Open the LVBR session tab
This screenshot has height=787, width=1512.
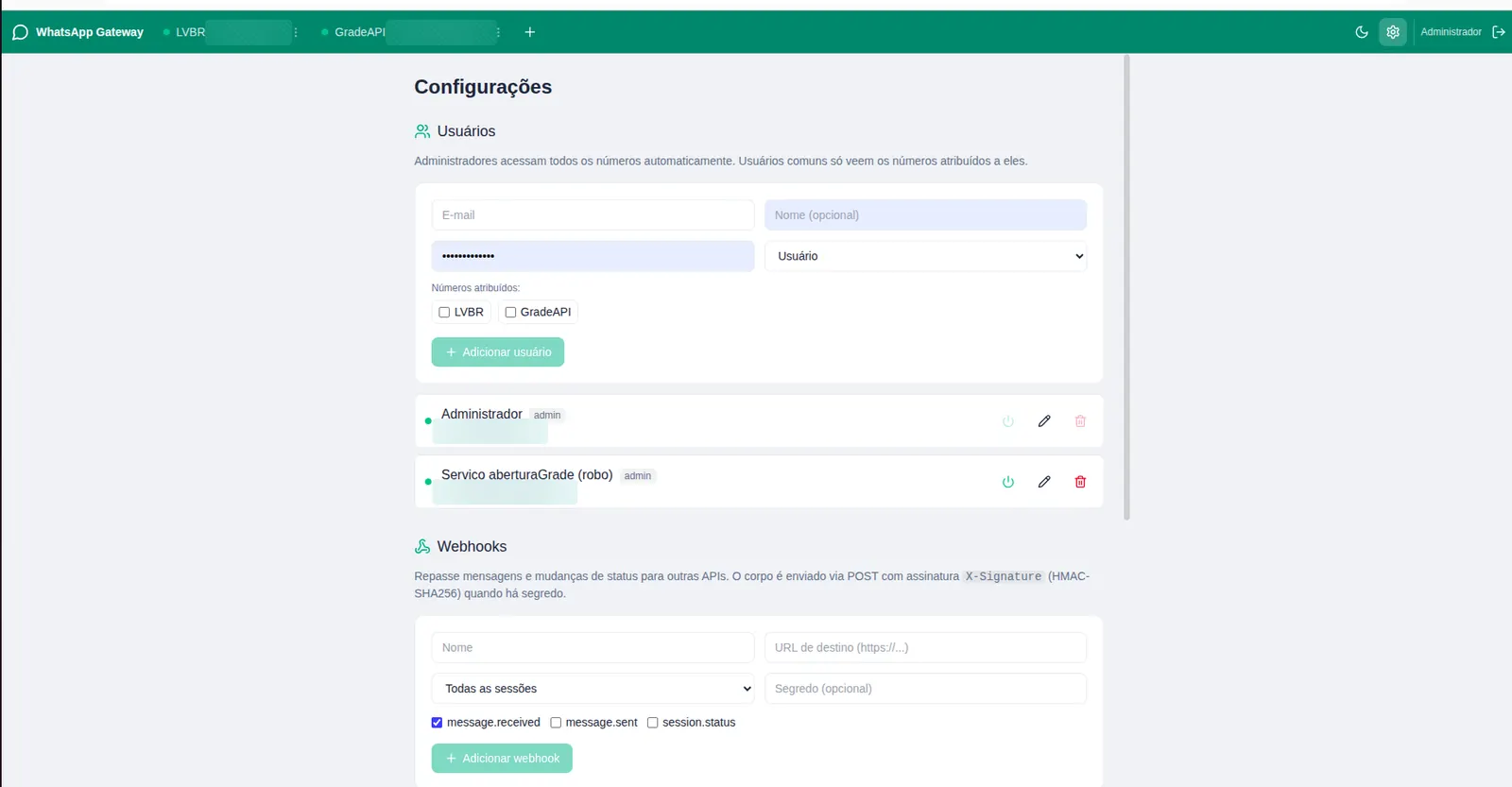227,32
